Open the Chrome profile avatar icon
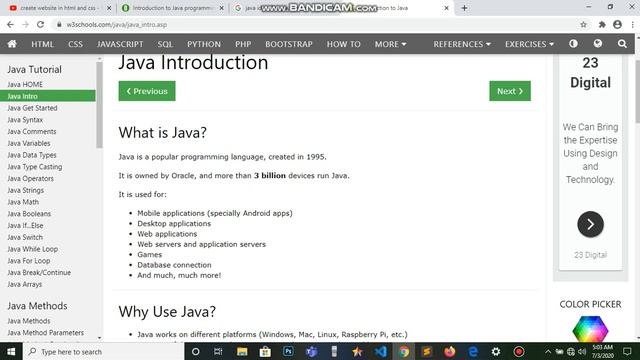 click(617, 24)
